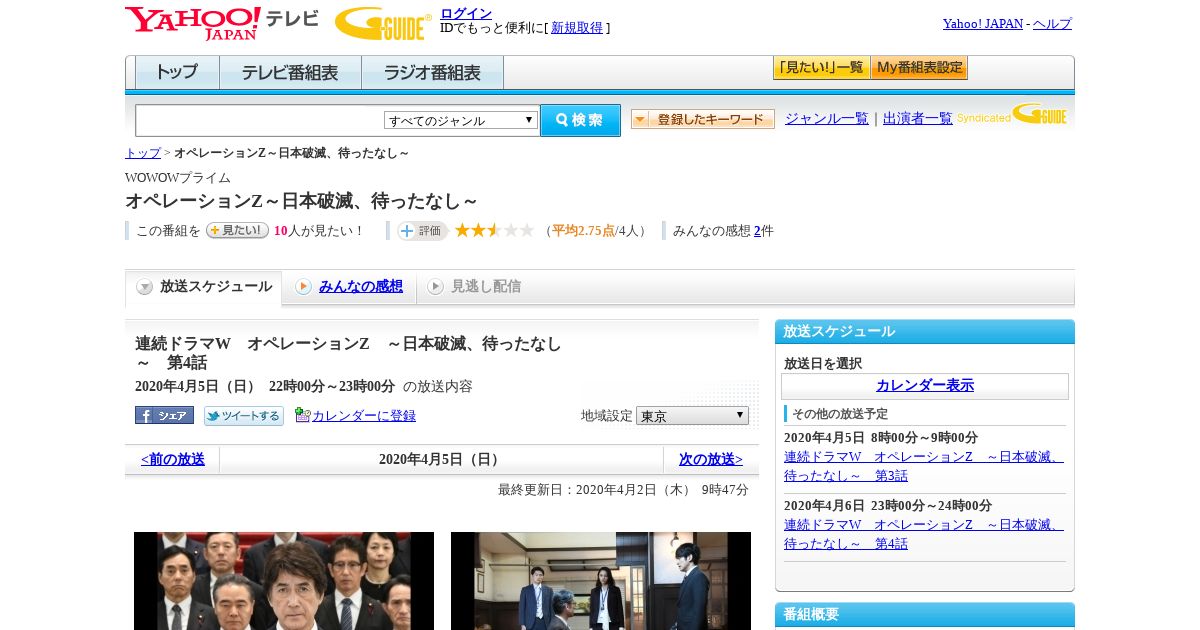Click the right drama photo of office scene
The image size is (1200, 630).
point(601,581)
